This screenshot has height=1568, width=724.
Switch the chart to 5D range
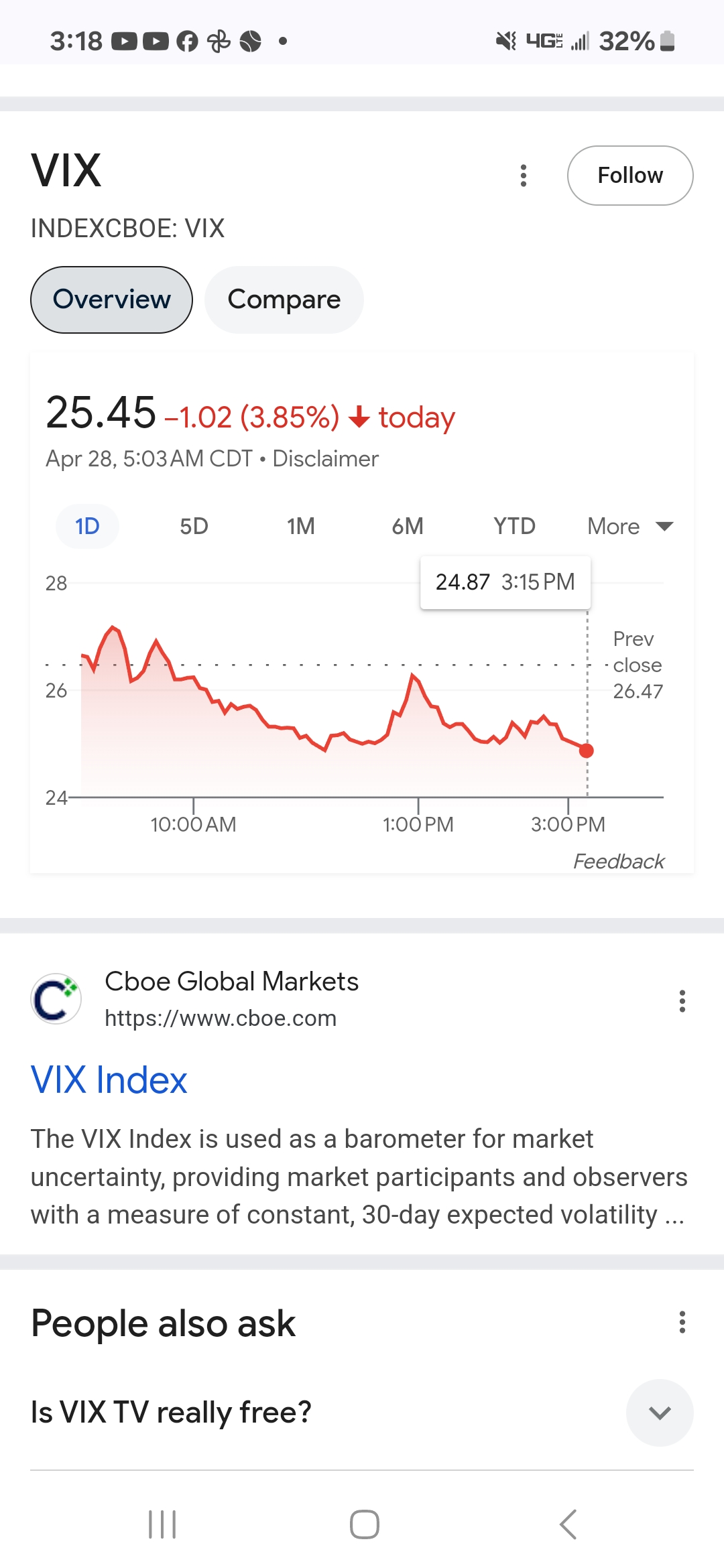194,526
